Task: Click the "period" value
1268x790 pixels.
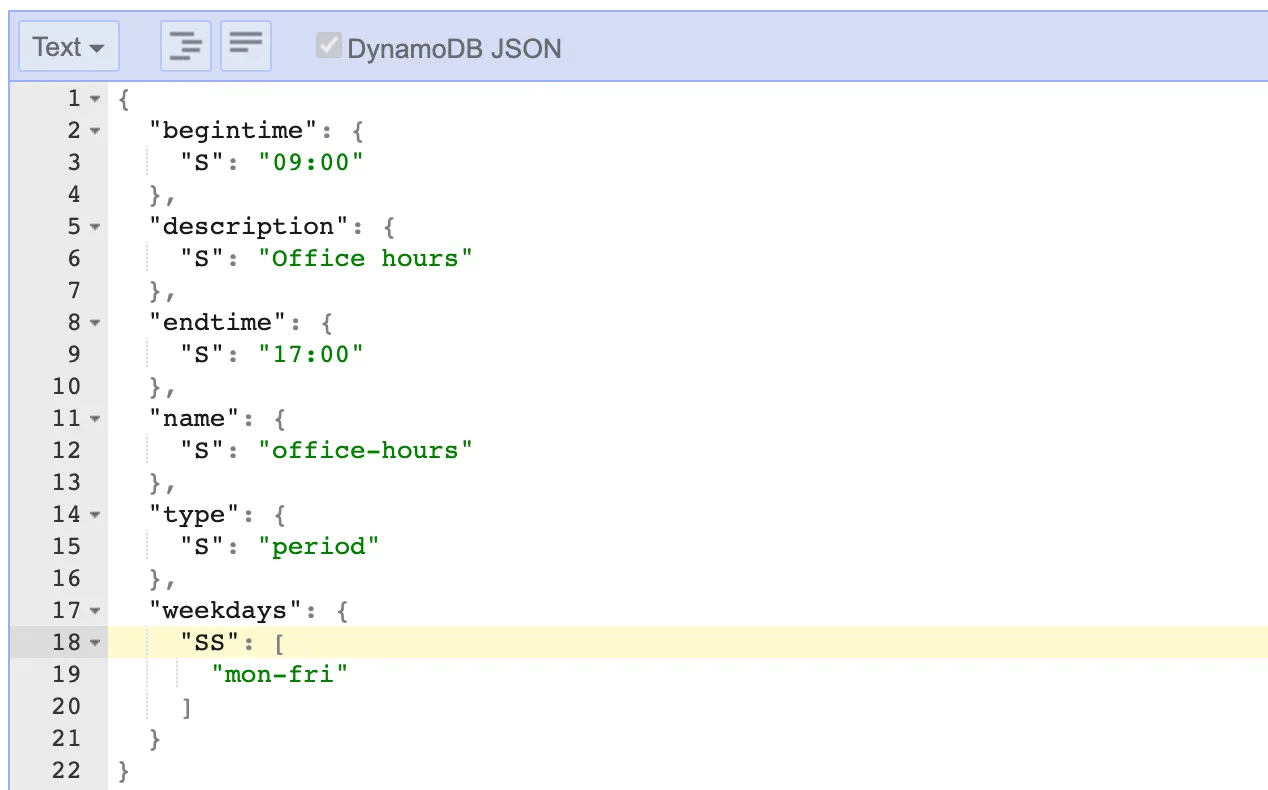Action: (x=319, y=546)
